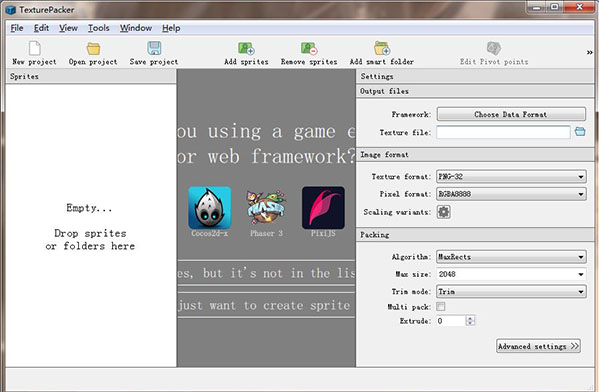Image resolution: width=599 pixels, height=392 pixels.
Task: Choose the PixiJS framework icon
Action: pyautogui.click(x=323, y=208)
